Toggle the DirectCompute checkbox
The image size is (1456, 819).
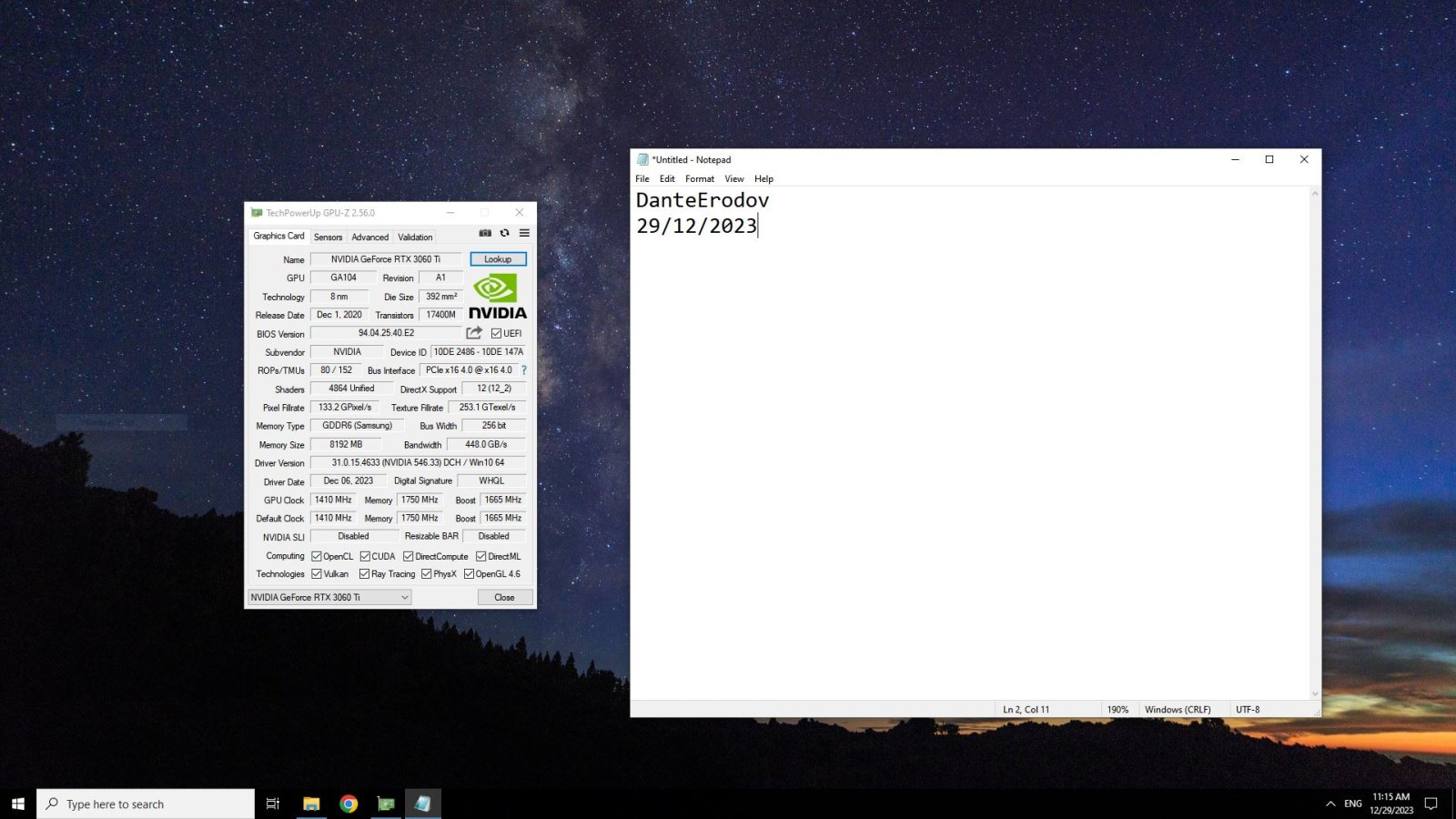(409, 556)
